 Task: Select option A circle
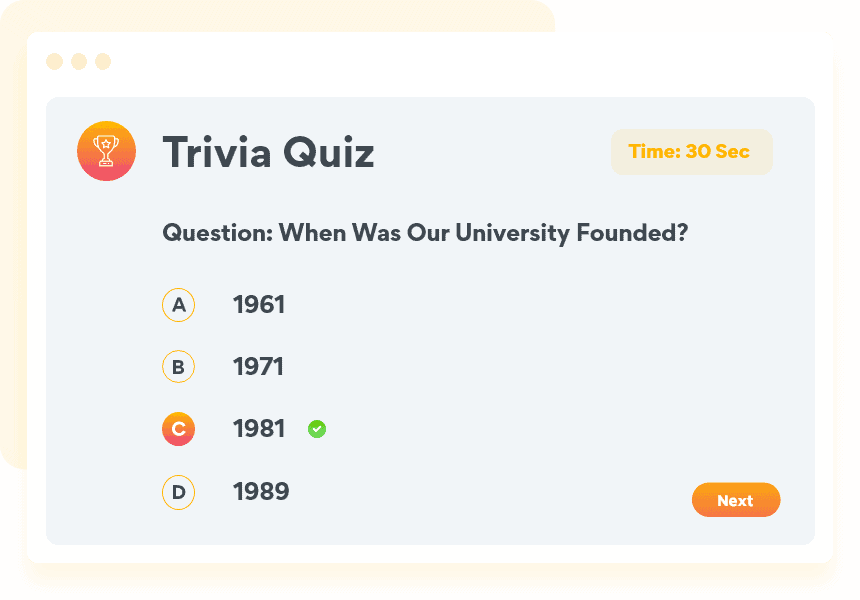click(178, 305)
